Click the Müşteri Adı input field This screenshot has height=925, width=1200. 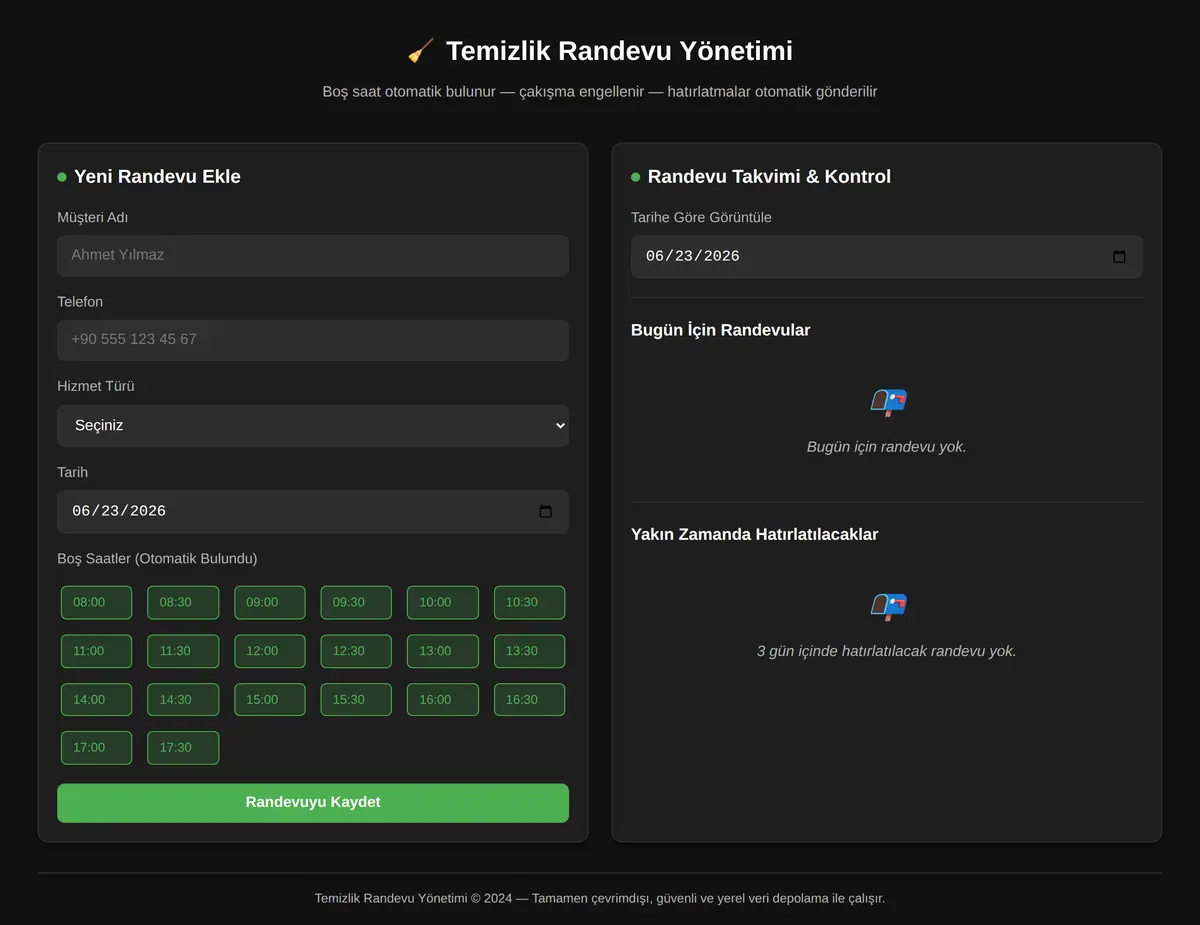point(313,255)
